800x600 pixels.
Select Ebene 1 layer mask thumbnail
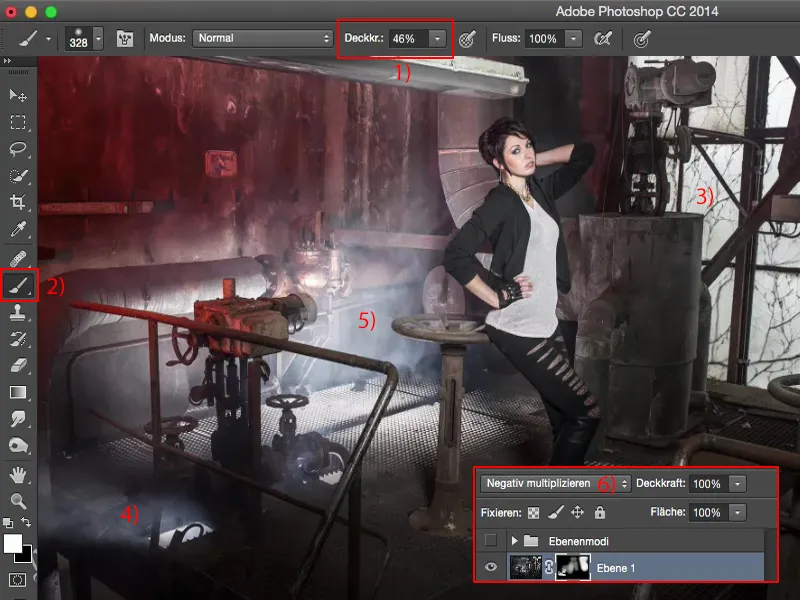click(572, 567)
